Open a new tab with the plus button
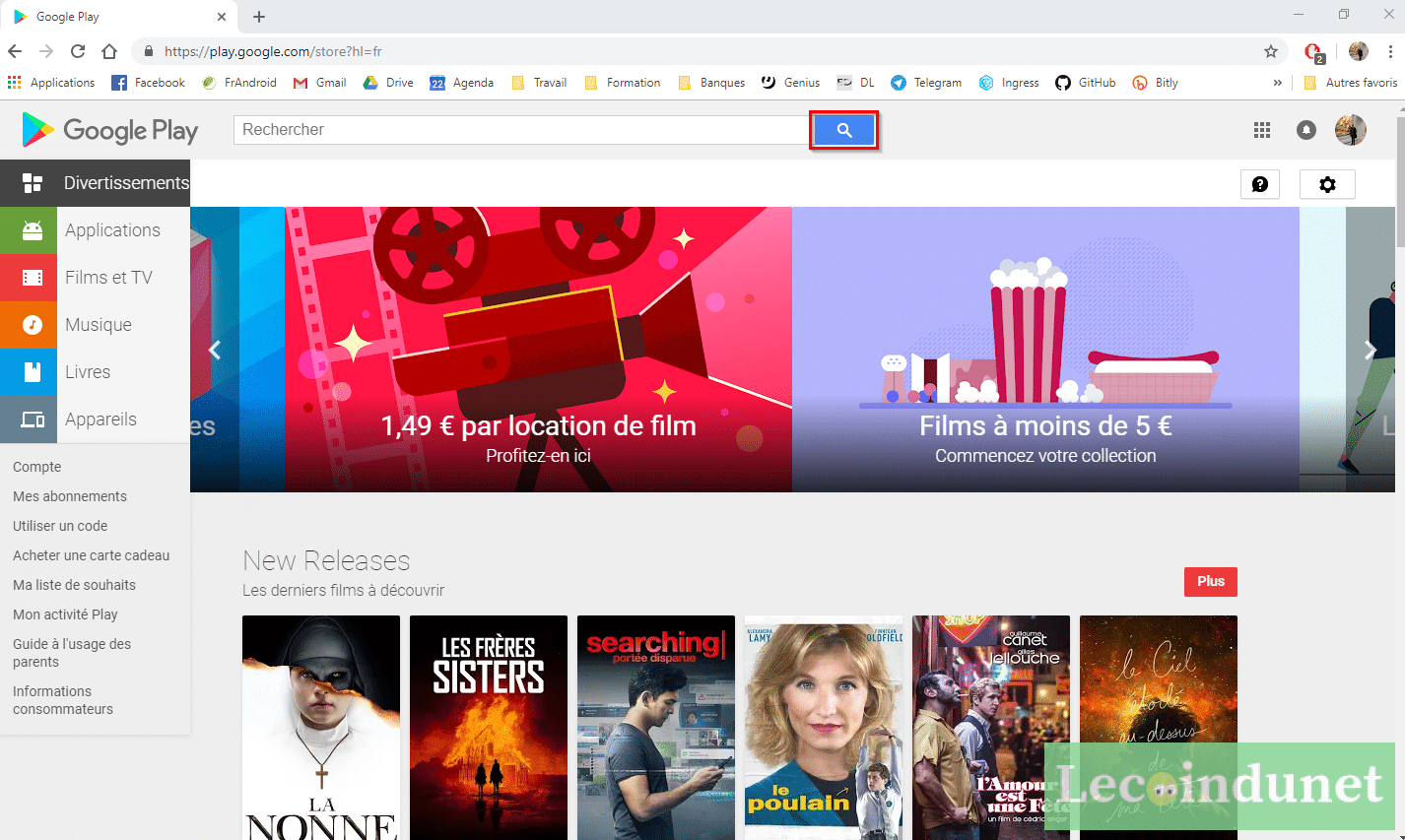Image resolution: width=1405 pixels, height=840 pixels. coord(259,17)
